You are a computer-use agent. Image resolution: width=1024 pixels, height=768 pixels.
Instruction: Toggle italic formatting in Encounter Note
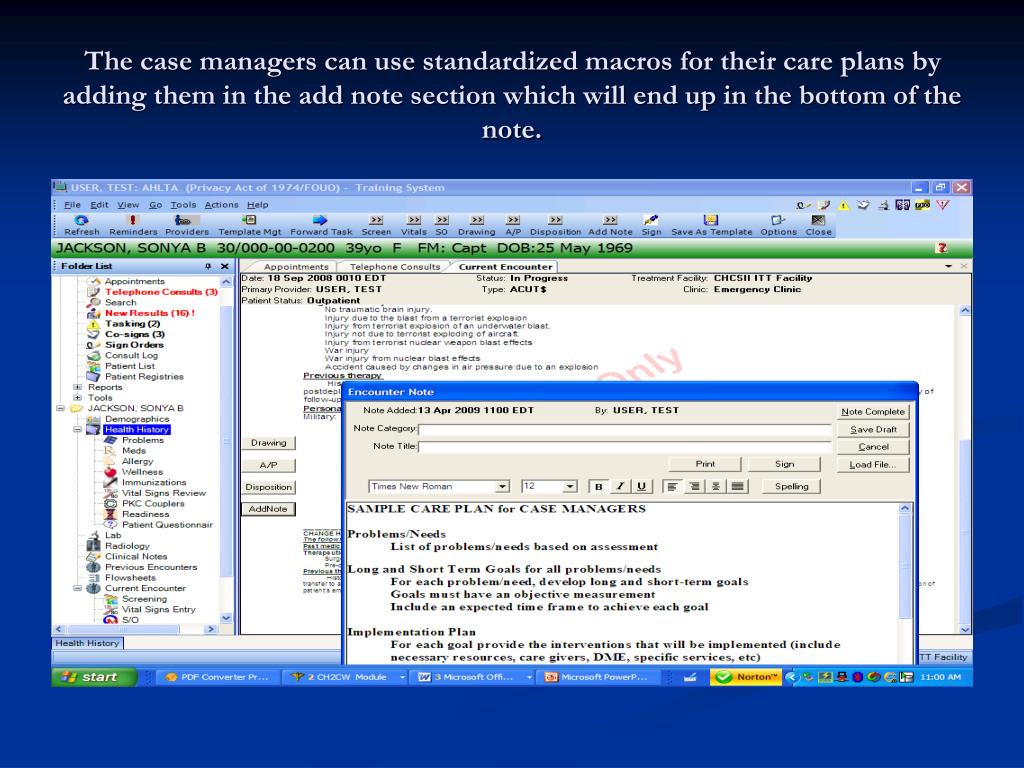[620, 487]
